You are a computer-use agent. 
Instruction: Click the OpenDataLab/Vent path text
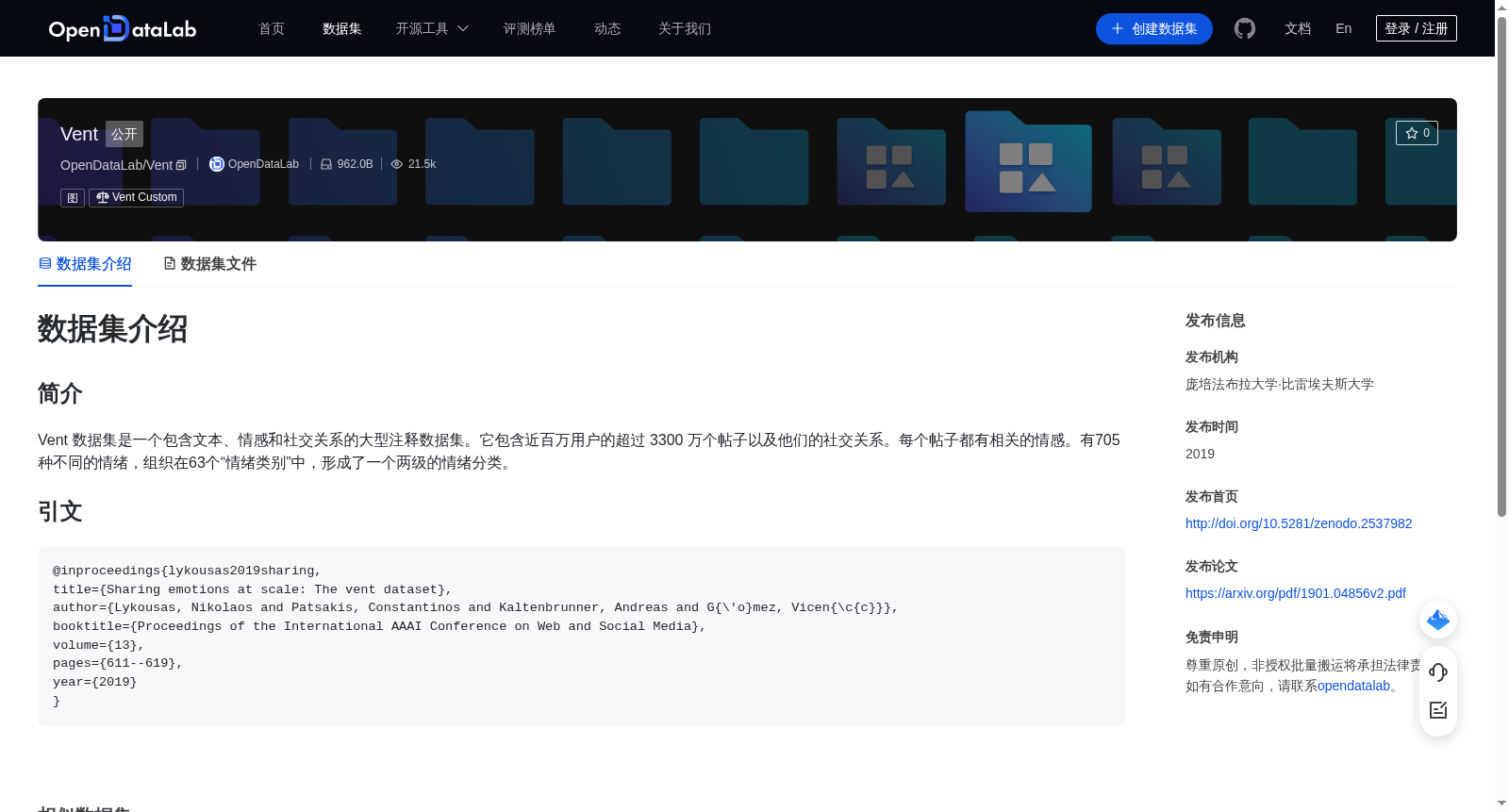(x=116, y=165)
